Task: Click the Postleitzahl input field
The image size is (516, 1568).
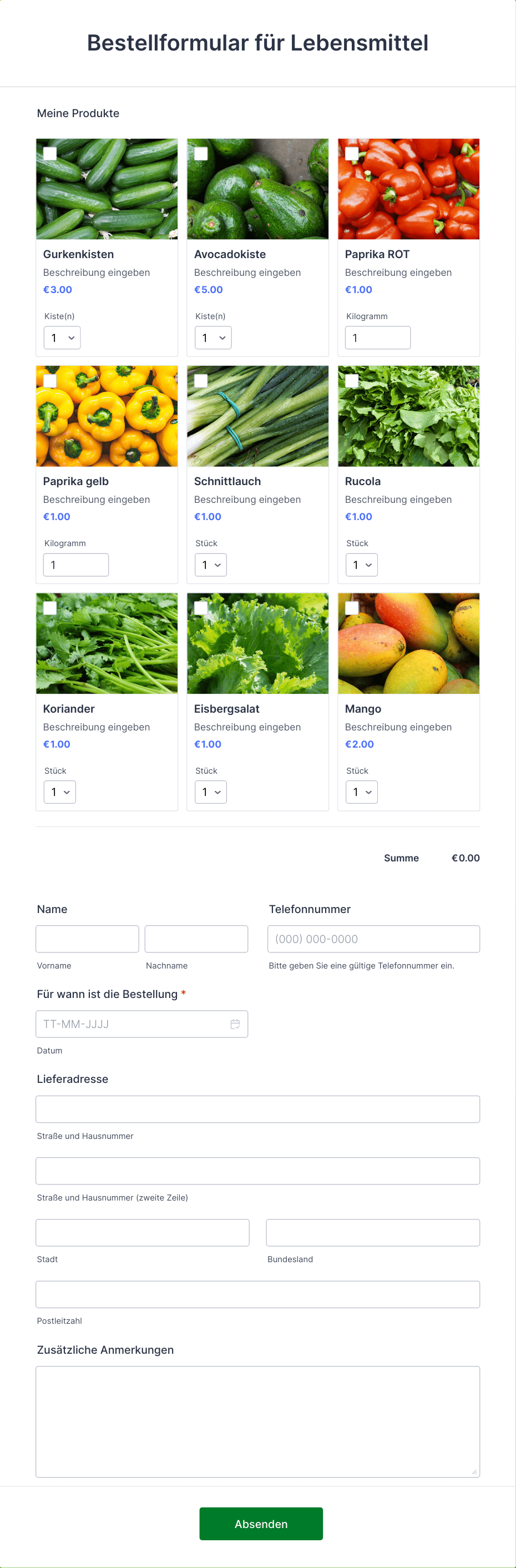Action: tap(258, 1294)
